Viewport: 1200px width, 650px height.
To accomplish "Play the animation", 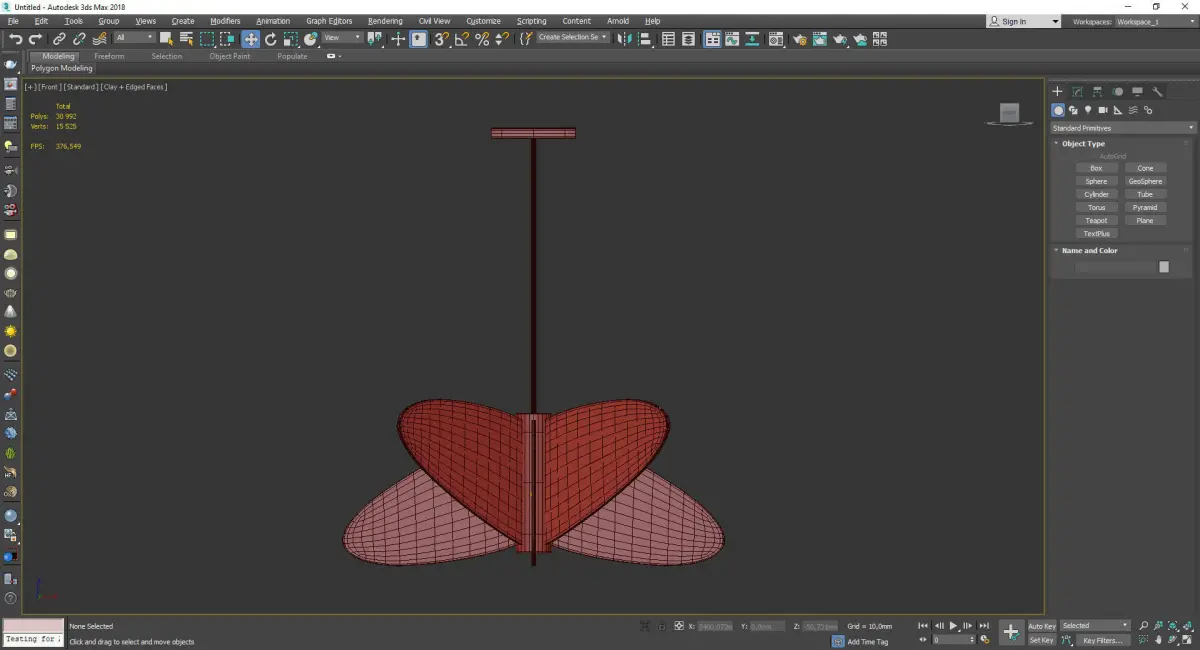I will [x=954, y=626].
